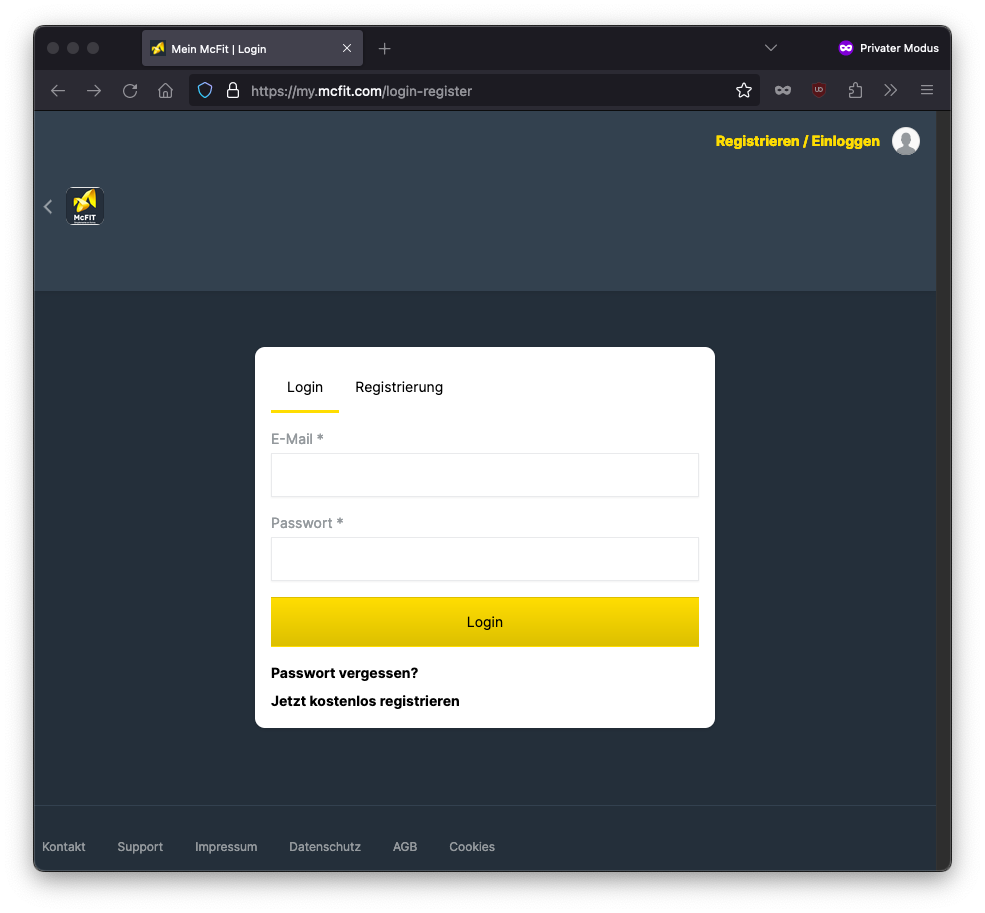Open tracking protection shield icon
The height and width of the screenshot is (913, 985).
205,90
